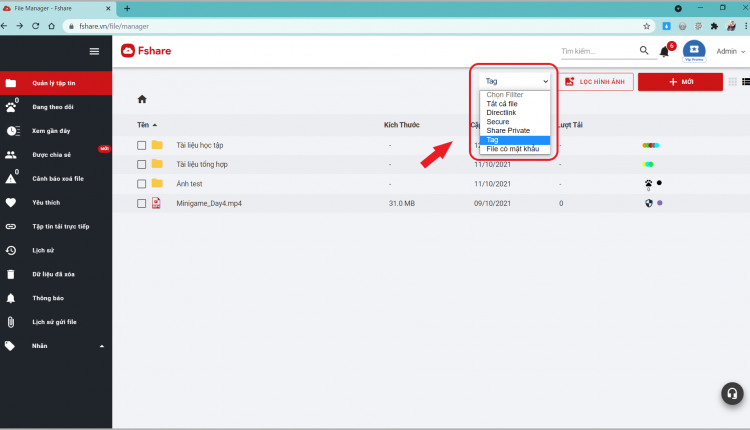Check the Tài liệu học tập checkbox
750x430 pixels.
(141, 145)
